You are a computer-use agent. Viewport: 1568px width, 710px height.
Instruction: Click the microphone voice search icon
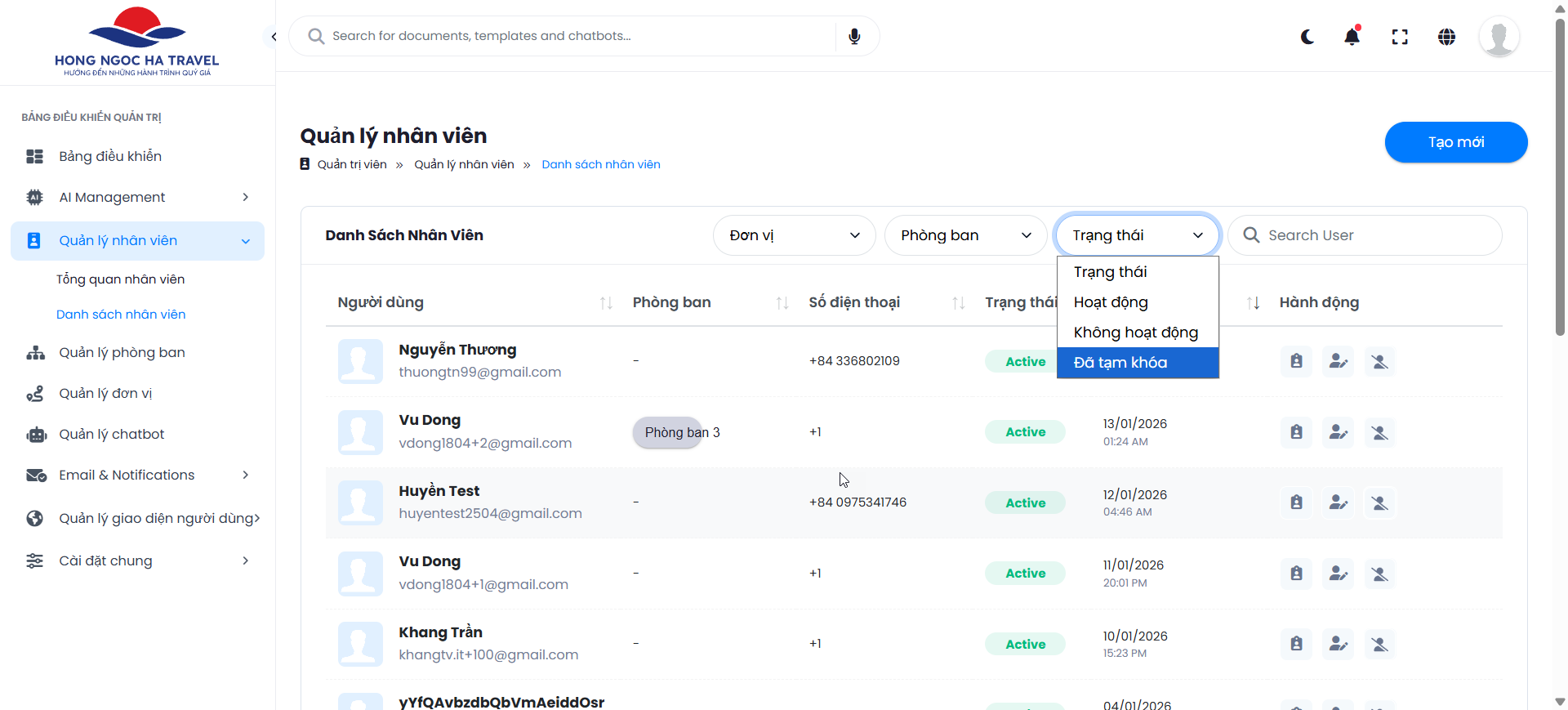(x=854, y=36)
